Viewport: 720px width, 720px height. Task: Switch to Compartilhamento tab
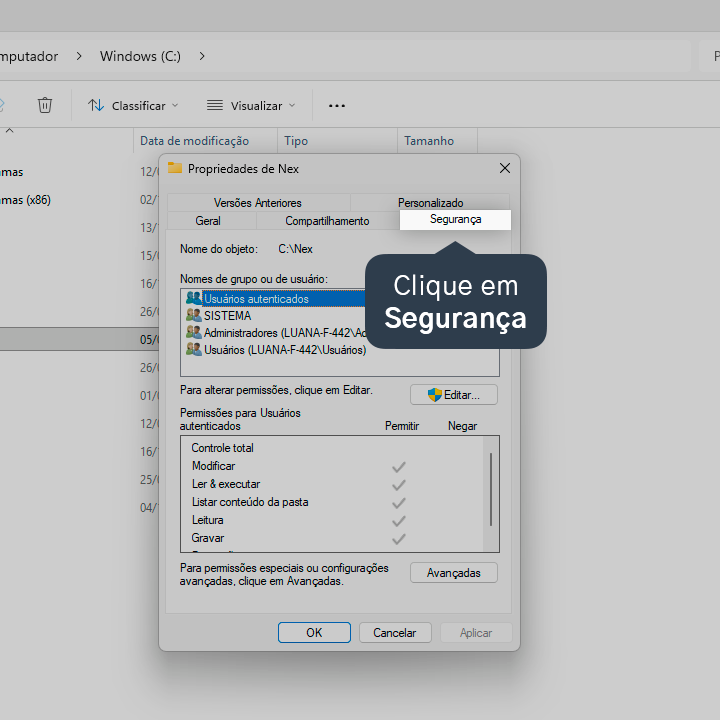point(327,221)
